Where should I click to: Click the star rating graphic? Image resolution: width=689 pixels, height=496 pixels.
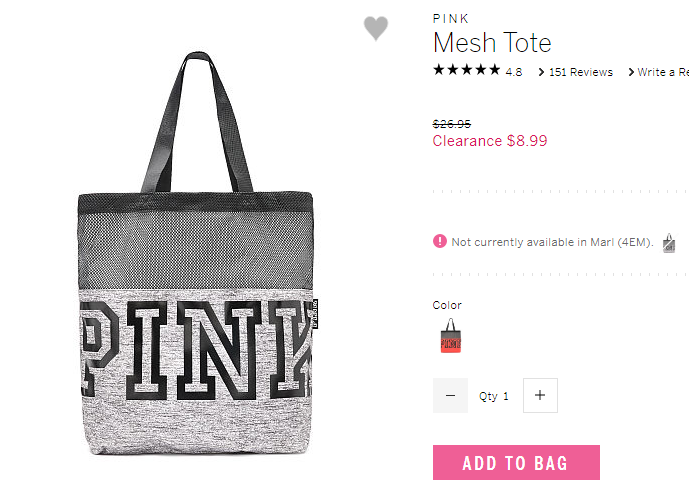(467, 69)
